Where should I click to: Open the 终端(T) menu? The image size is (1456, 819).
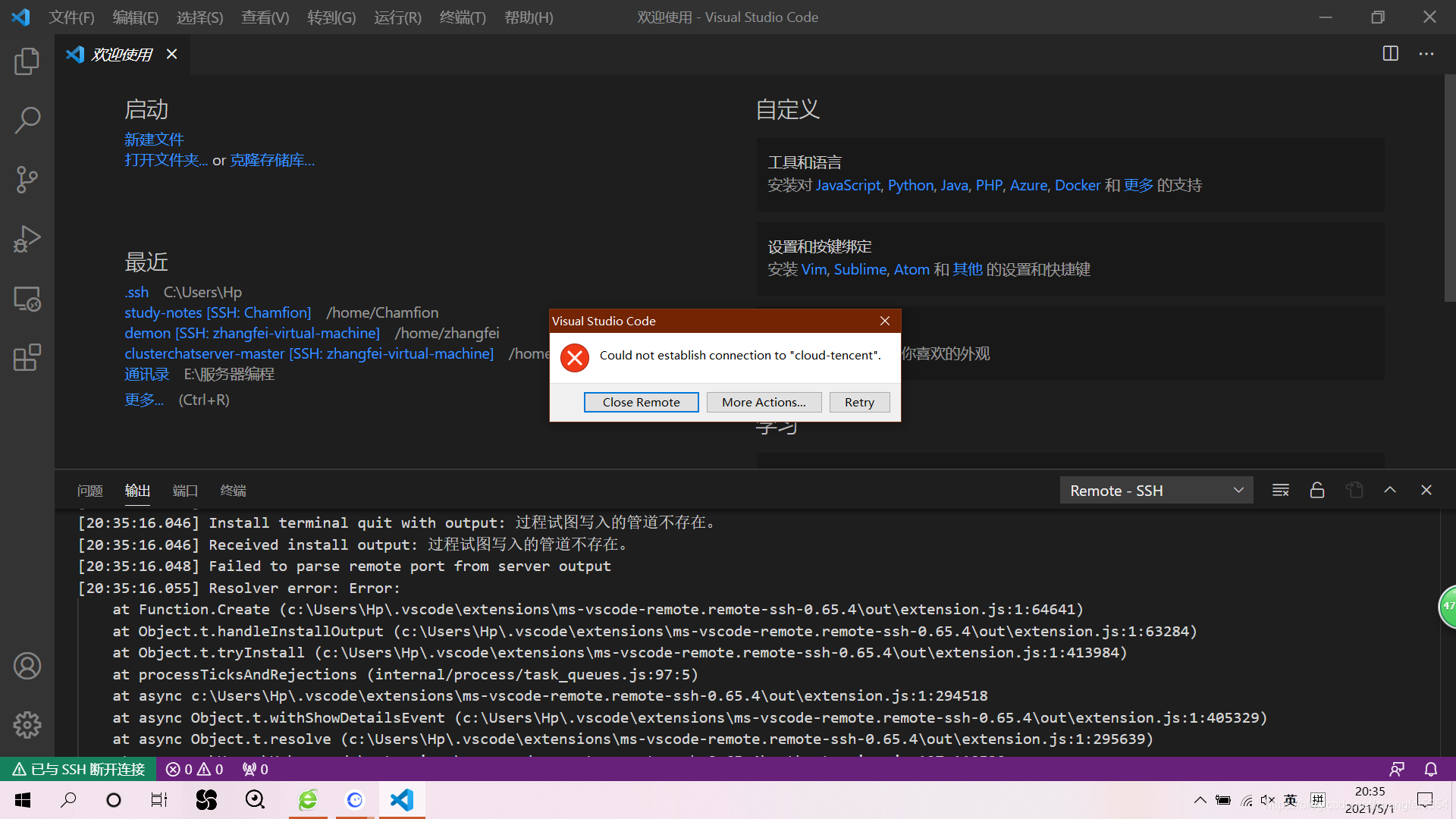coord(463,17)
